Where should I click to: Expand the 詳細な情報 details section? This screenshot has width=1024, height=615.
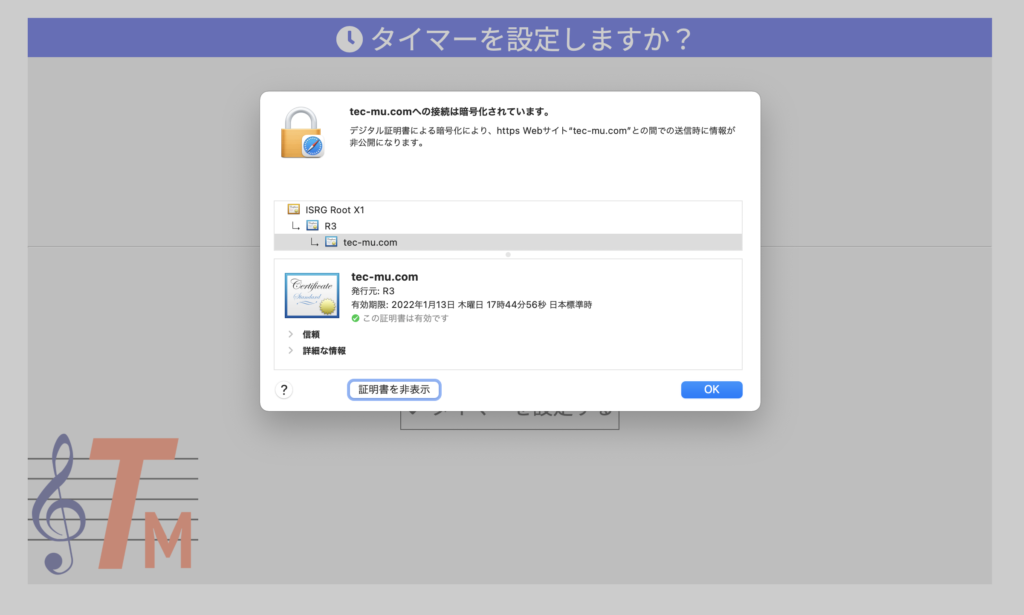[291, 350]
